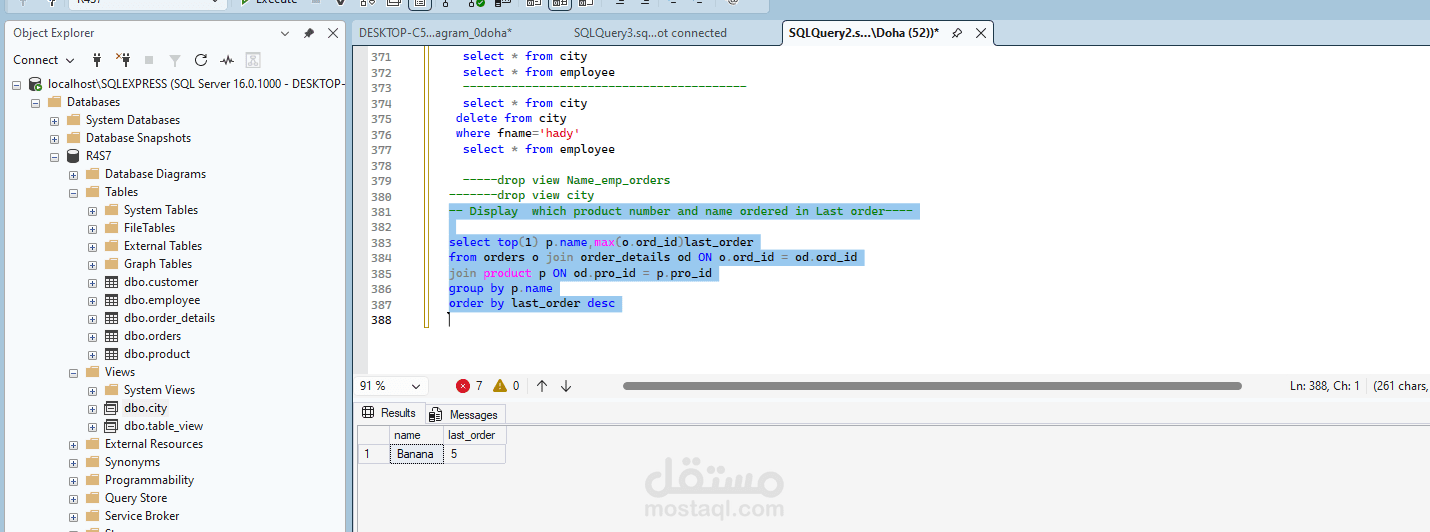
Task: Select the 'Banana' result cell
Action: (416, 454)
